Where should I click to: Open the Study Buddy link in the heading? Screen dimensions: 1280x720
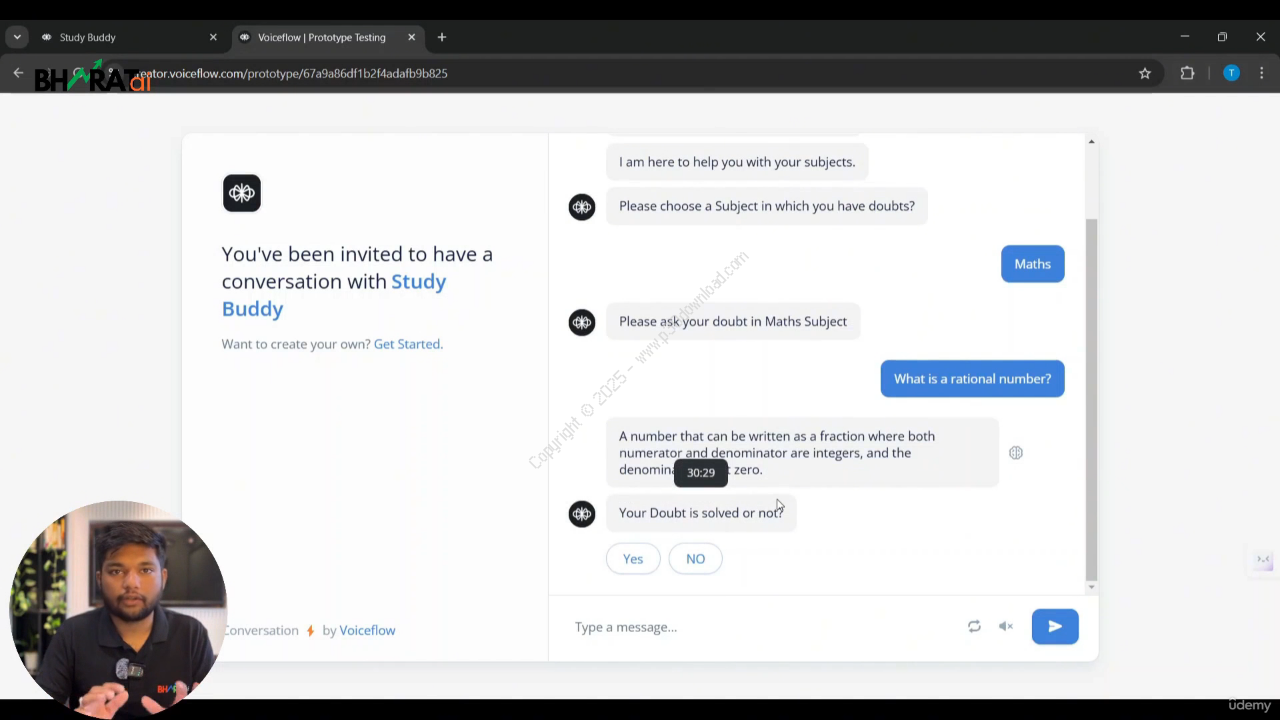[334, 295]
